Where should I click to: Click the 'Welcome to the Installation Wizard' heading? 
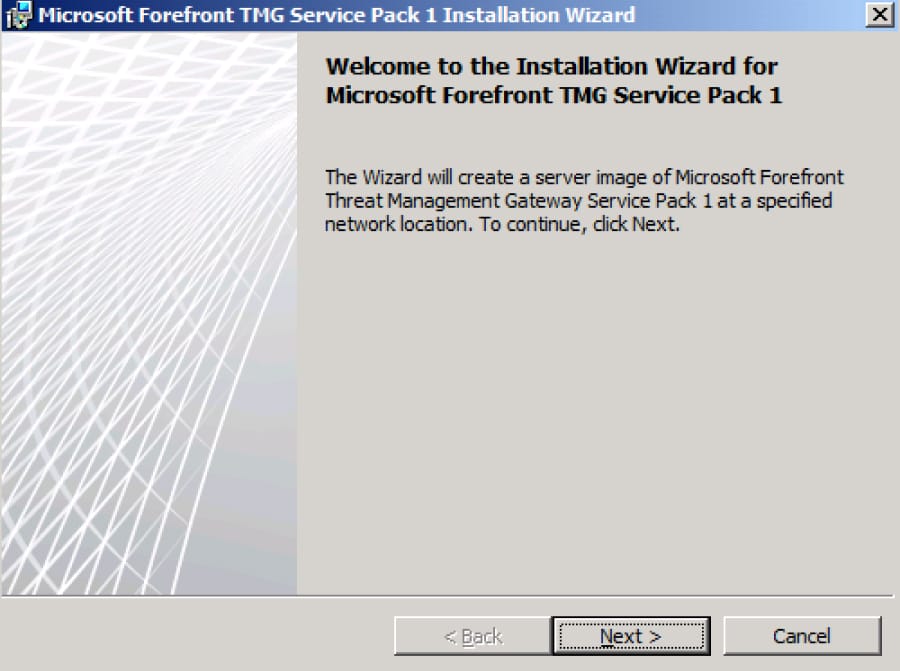pyautogui.click(x=552, y=67)
